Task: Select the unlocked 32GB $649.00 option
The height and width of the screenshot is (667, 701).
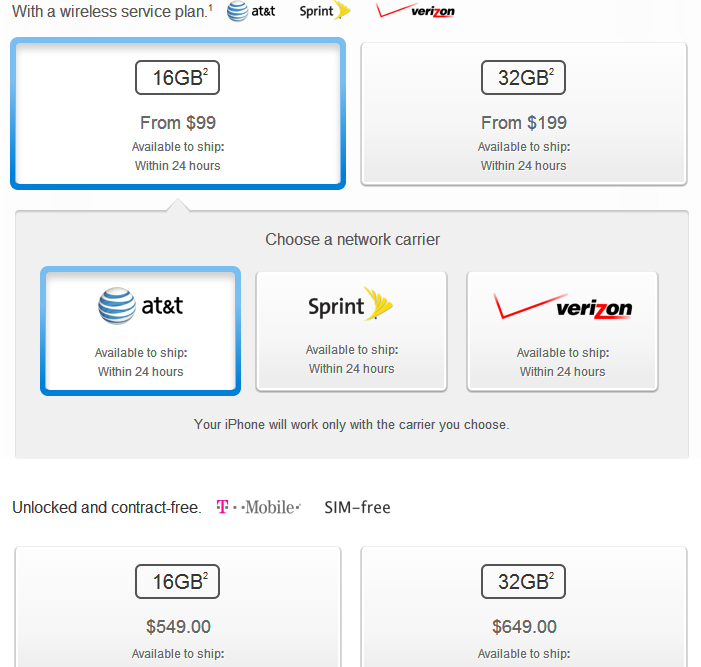Action: [524, 607]
